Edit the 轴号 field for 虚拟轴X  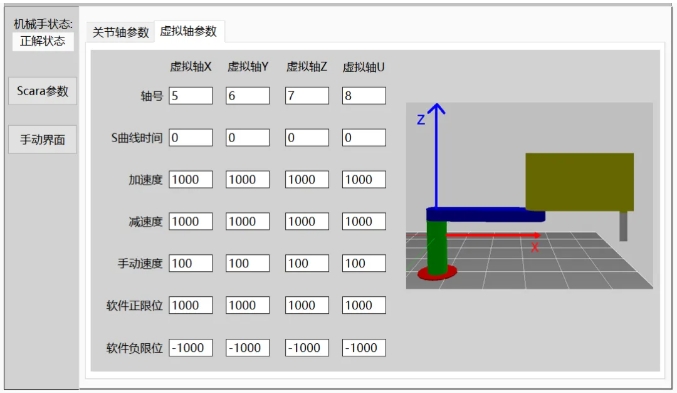click(191, 96)
